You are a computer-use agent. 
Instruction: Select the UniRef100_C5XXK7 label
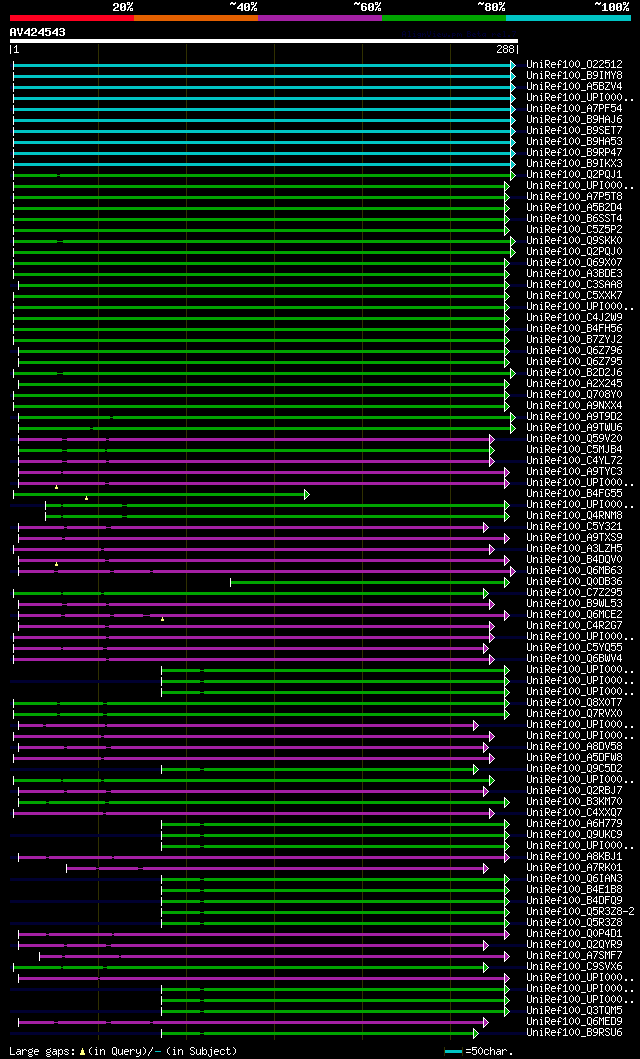(x=575, y=296)
